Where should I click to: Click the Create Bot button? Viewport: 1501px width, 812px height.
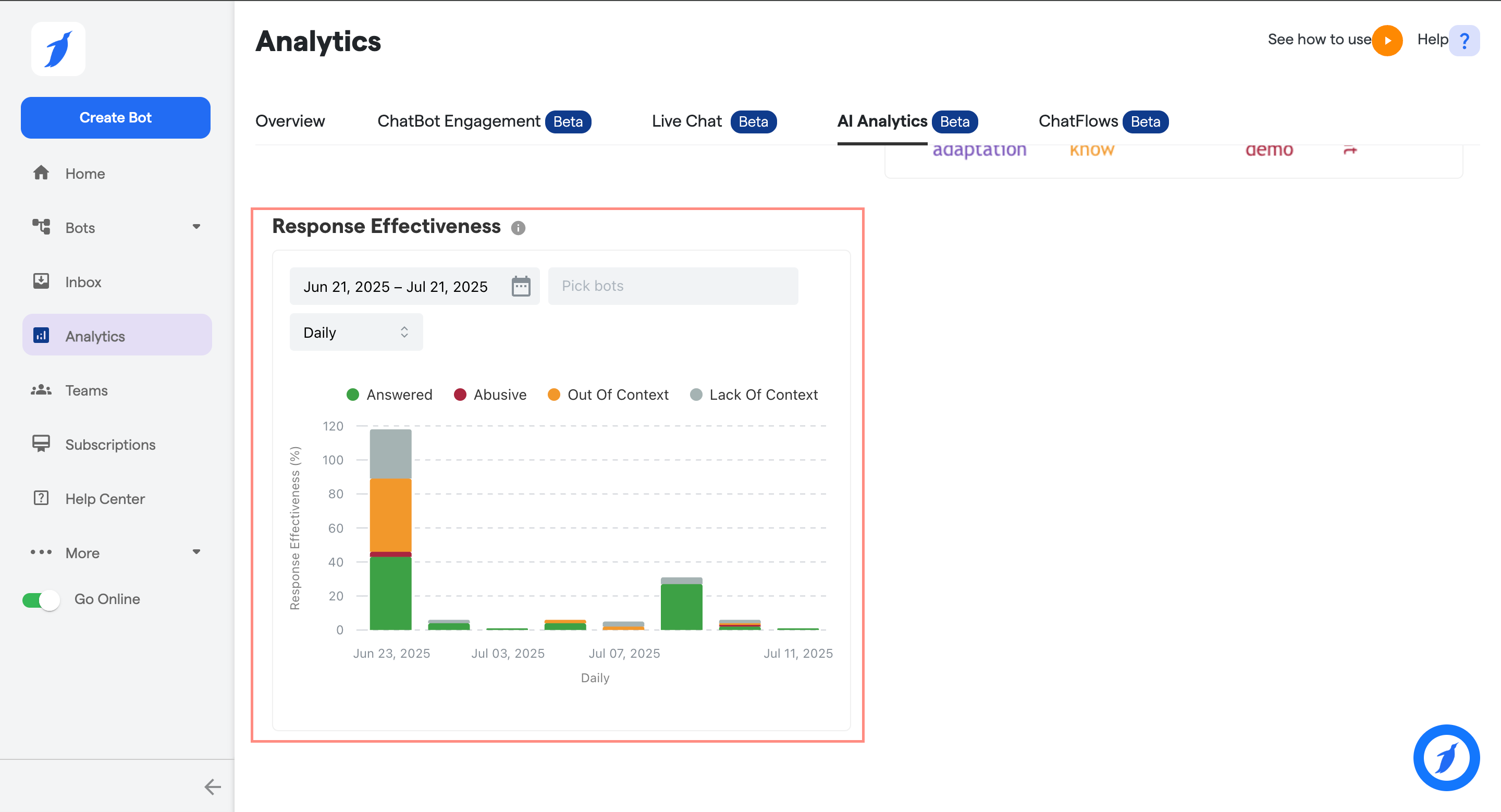(x=115, y=118)
